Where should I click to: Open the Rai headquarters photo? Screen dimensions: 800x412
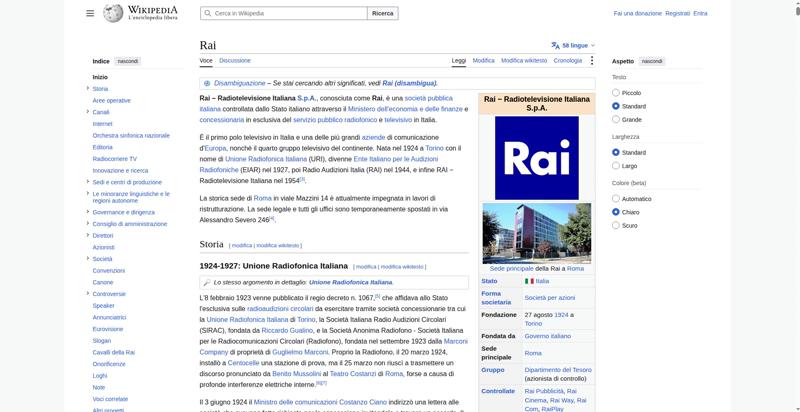(x=537, y=233)
